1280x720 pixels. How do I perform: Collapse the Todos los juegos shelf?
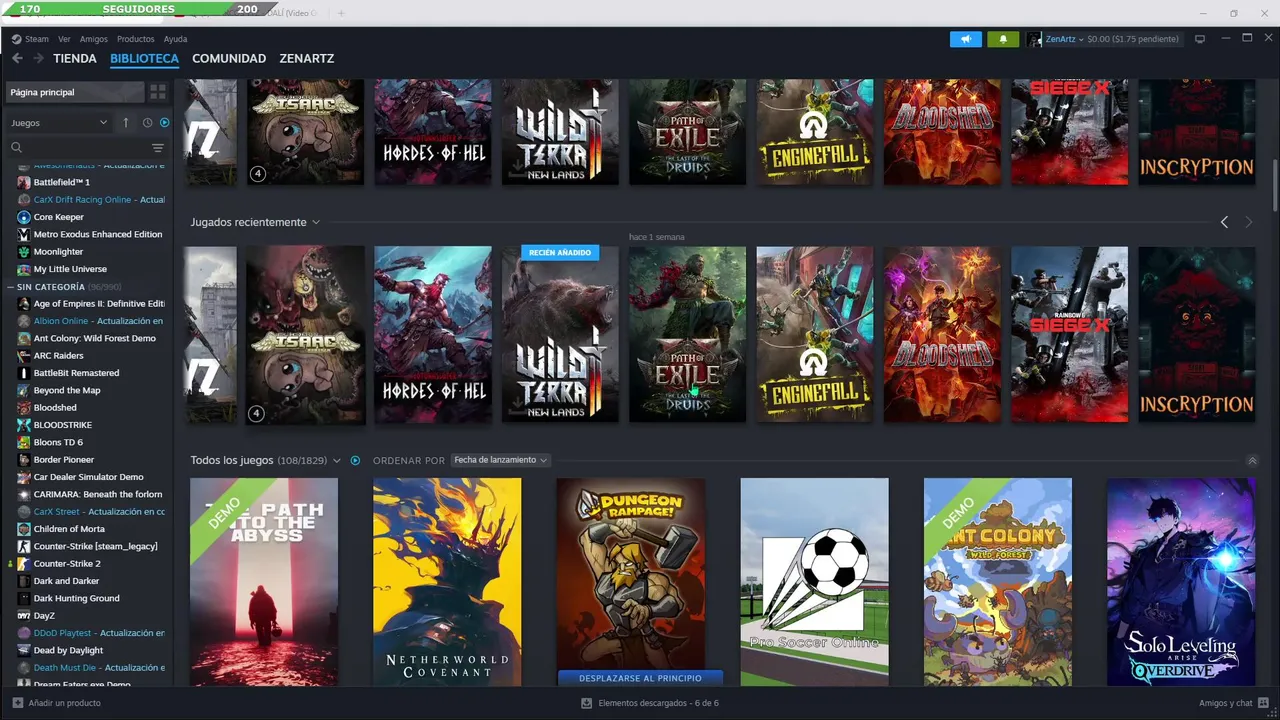(1252, 461)
